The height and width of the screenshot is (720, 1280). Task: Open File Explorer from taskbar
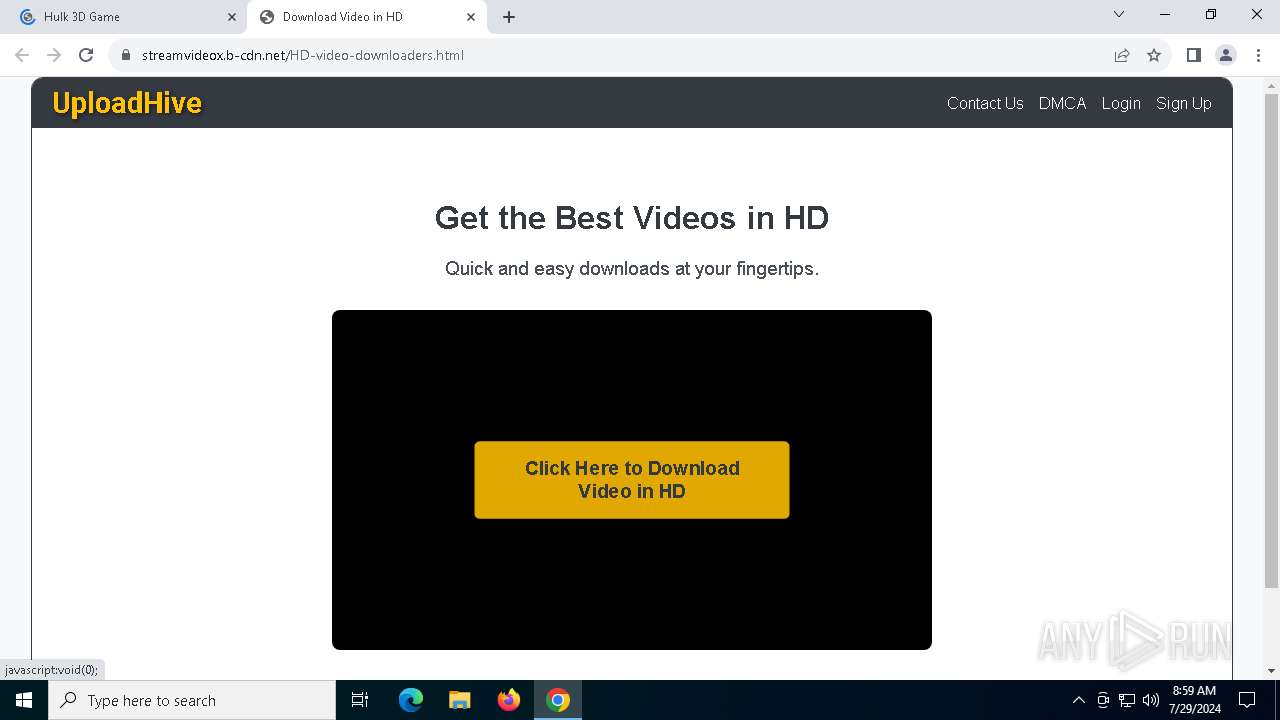pyautogui.click(x=459, y=700)
